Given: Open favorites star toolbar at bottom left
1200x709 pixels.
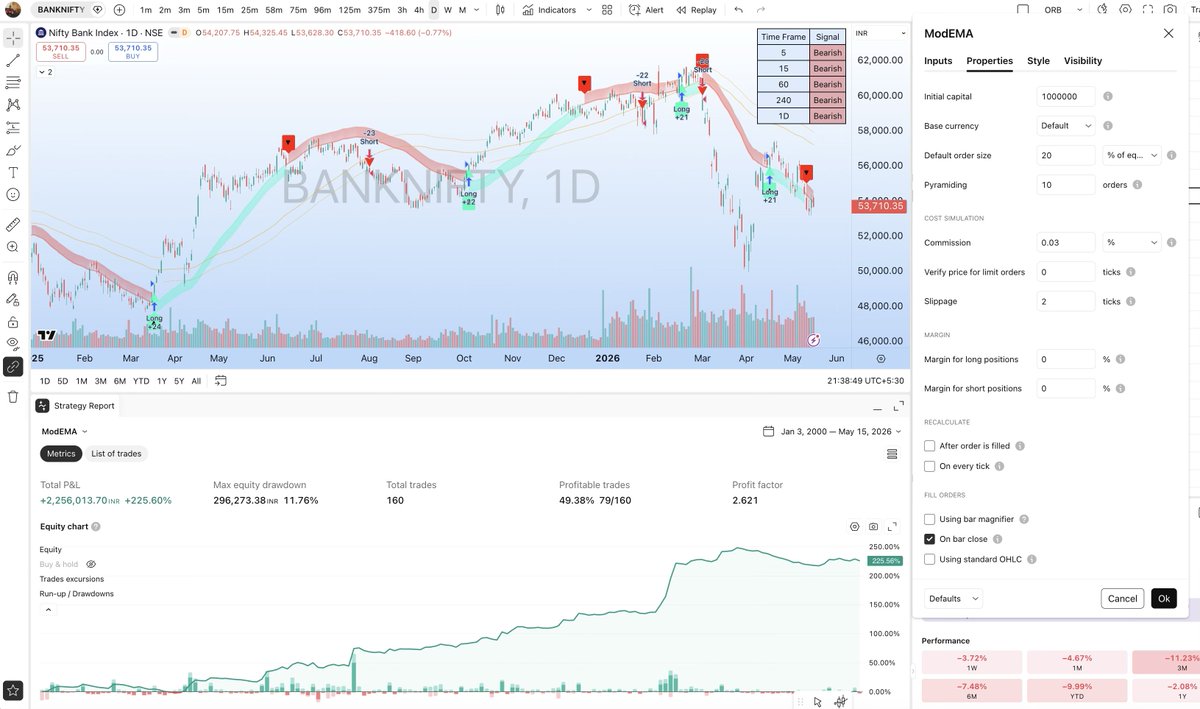Looking at the screenshot, I should tap(13, 690).
